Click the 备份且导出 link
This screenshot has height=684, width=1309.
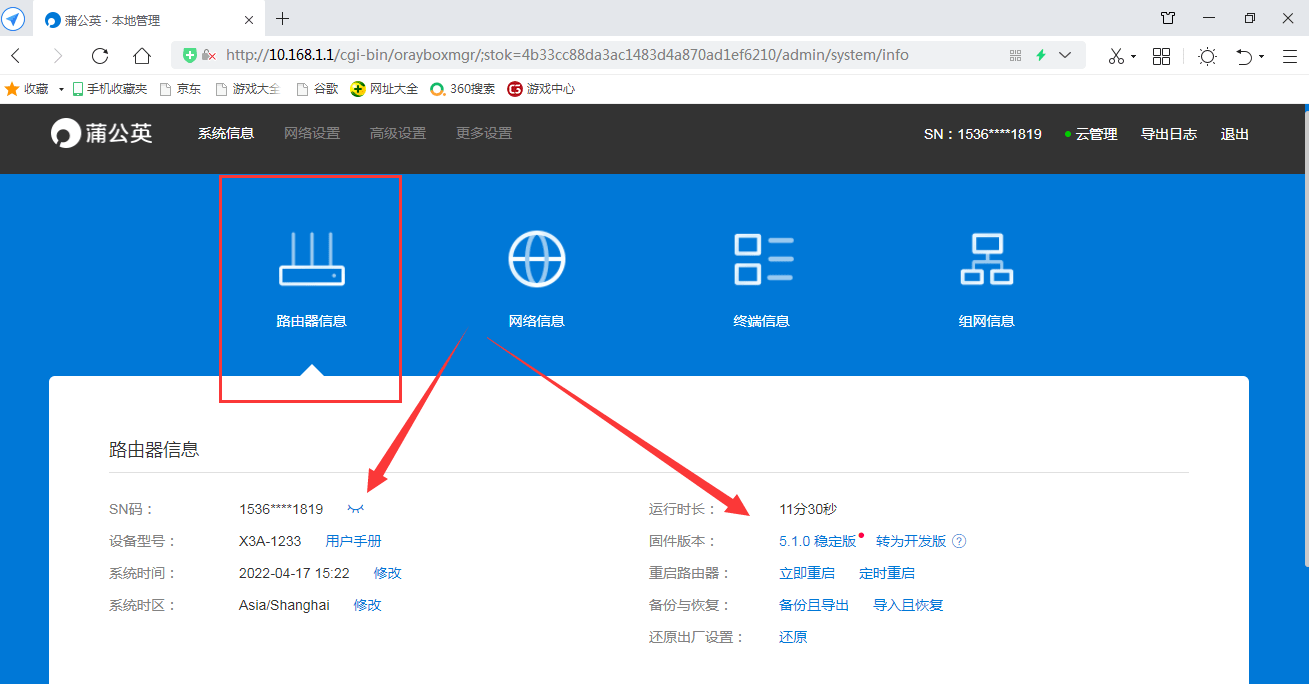point(813,606)
